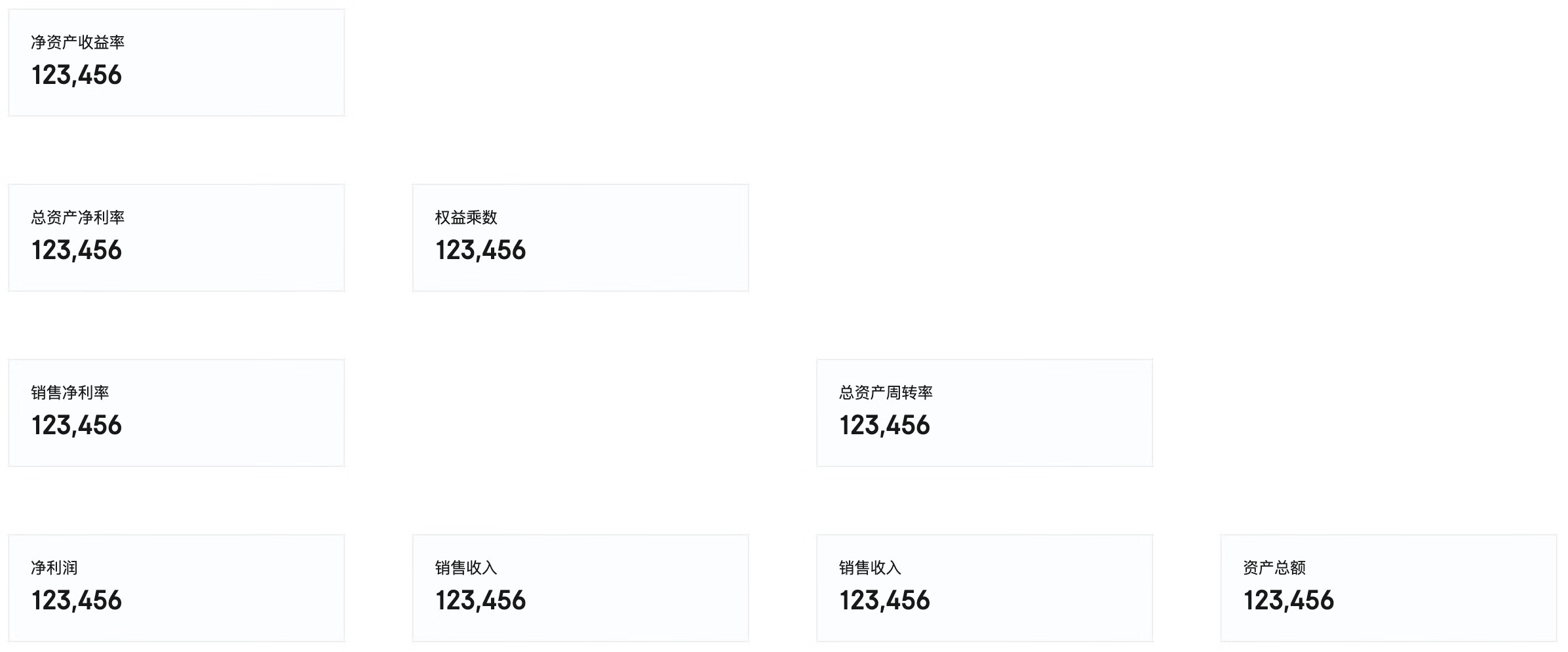Select the 总资产净利率 card title
The image size is (1568, 652).
point(77,217)
